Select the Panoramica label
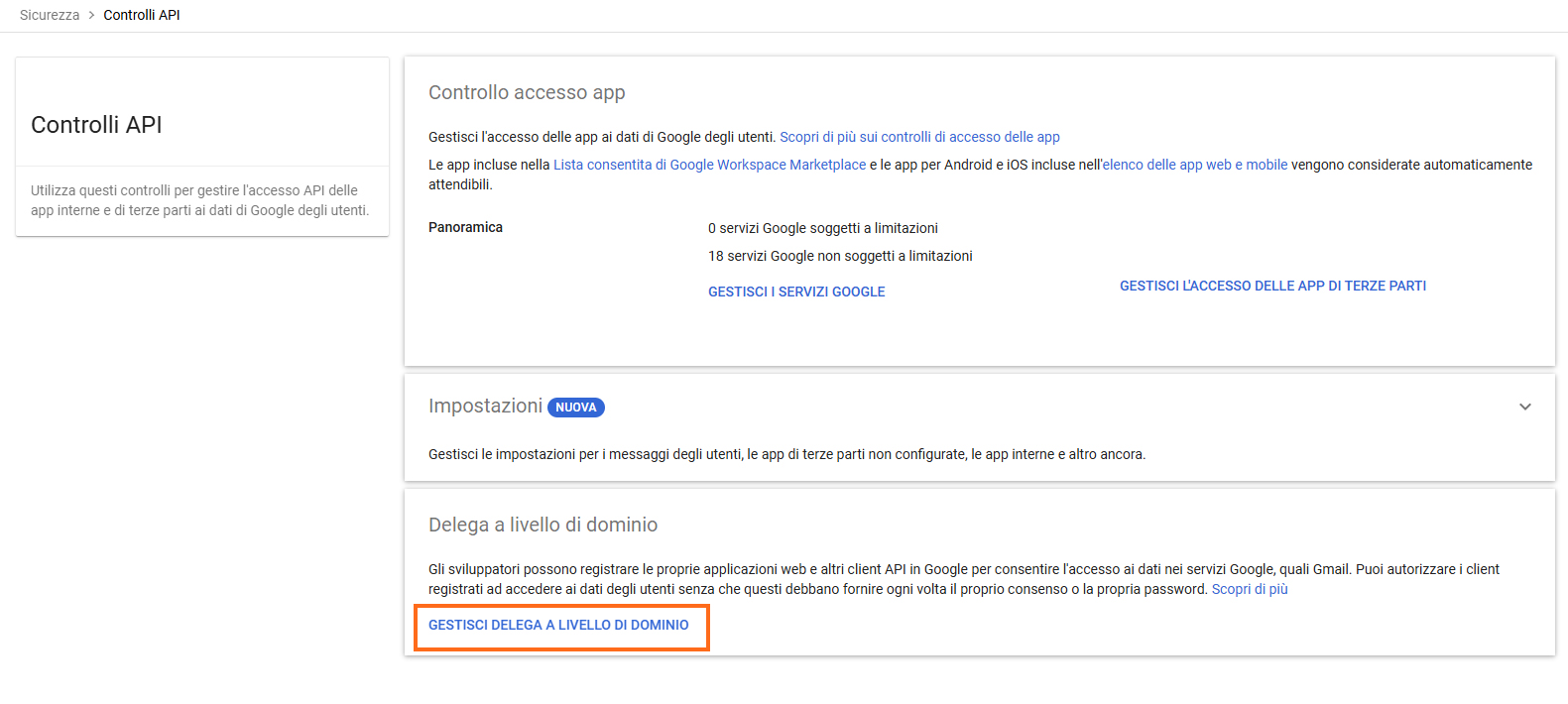The image size is (1568, 704). click(x=465, y=227)
